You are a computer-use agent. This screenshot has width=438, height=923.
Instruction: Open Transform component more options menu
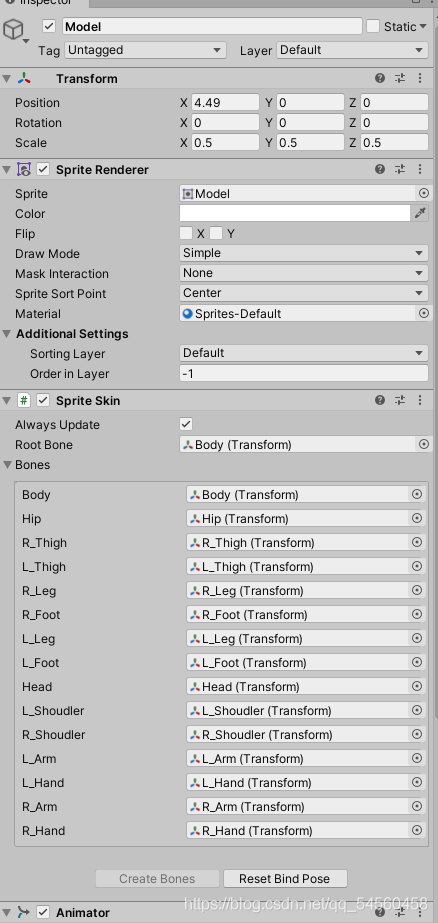point(420,78)
